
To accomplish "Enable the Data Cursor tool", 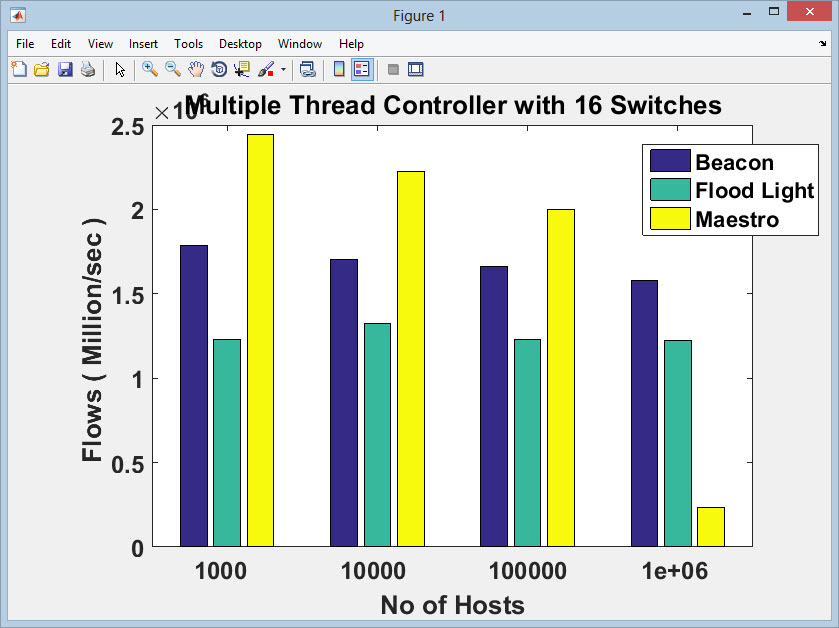I will pyautogui.click(x=242, y=70).
